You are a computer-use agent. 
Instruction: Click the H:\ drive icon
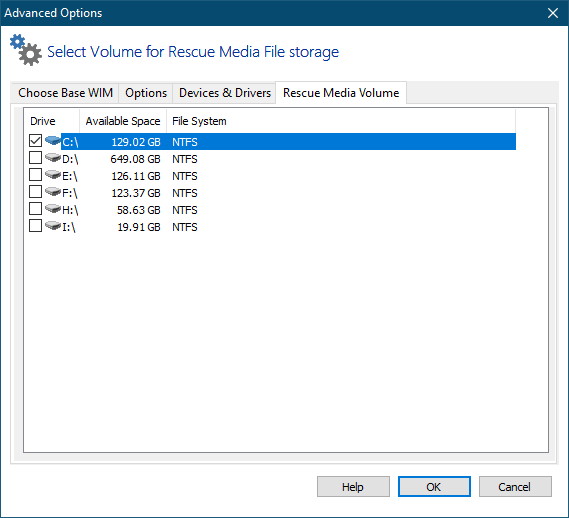pyautogui.click(x=53, y=208)
